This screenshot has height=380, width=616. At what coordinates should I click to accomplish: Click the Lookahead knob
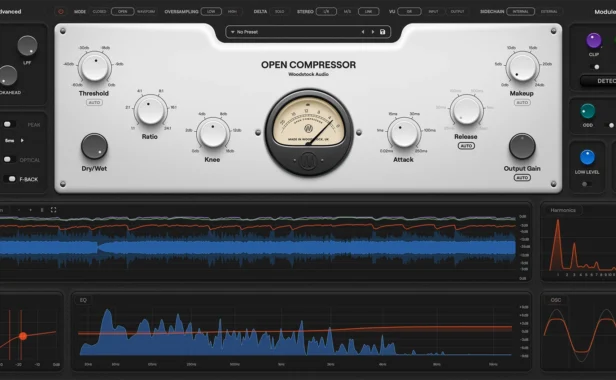pyautogui.click(x=8, y=75)
